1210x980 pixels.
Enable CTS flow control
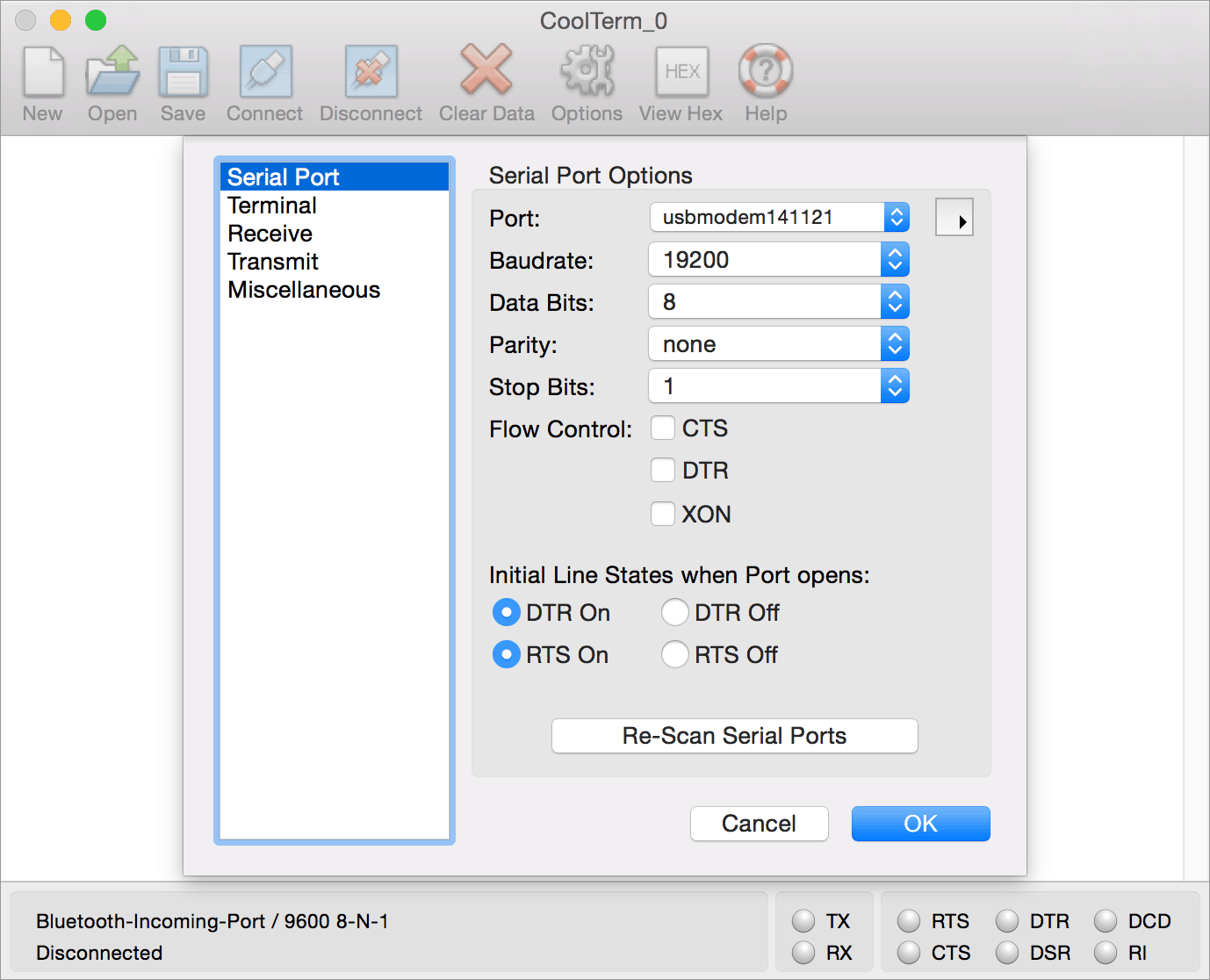663,428
